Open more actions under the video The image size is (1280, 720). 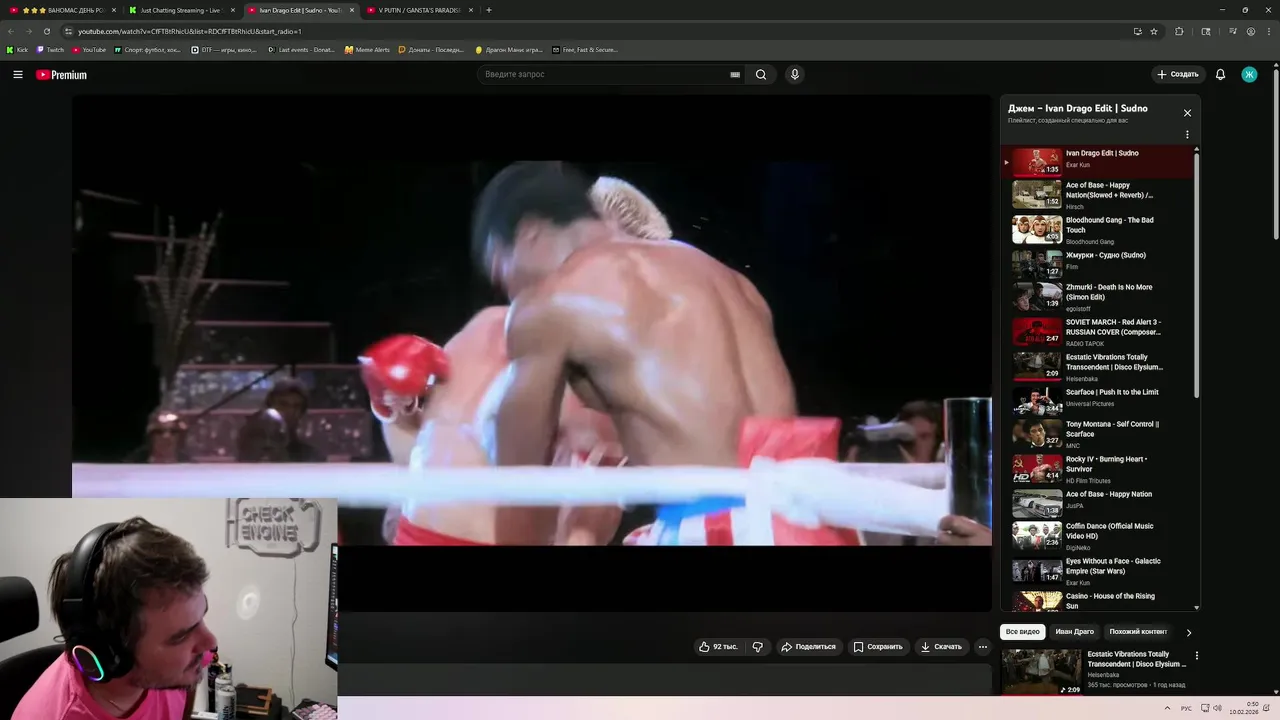(983, 647)
